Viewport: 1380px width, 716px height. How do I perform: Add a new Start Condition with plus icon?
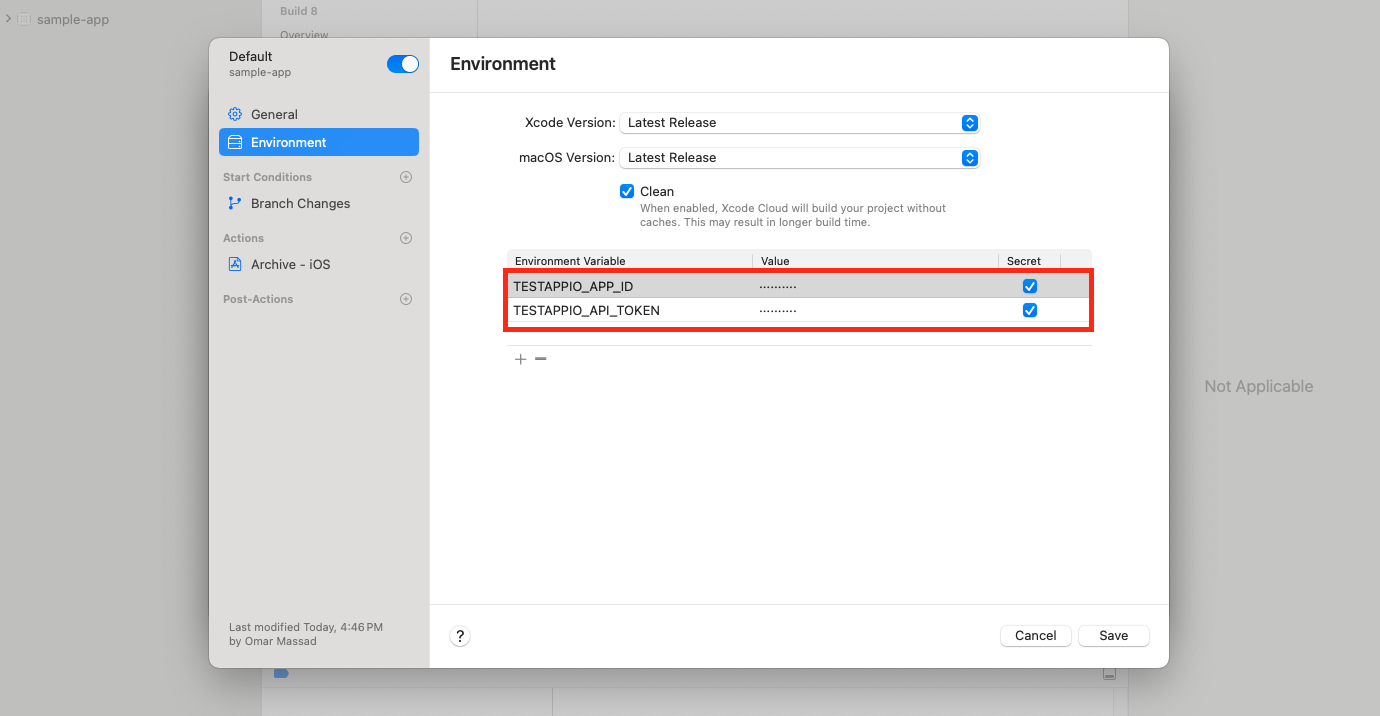(x=406, y=177)
